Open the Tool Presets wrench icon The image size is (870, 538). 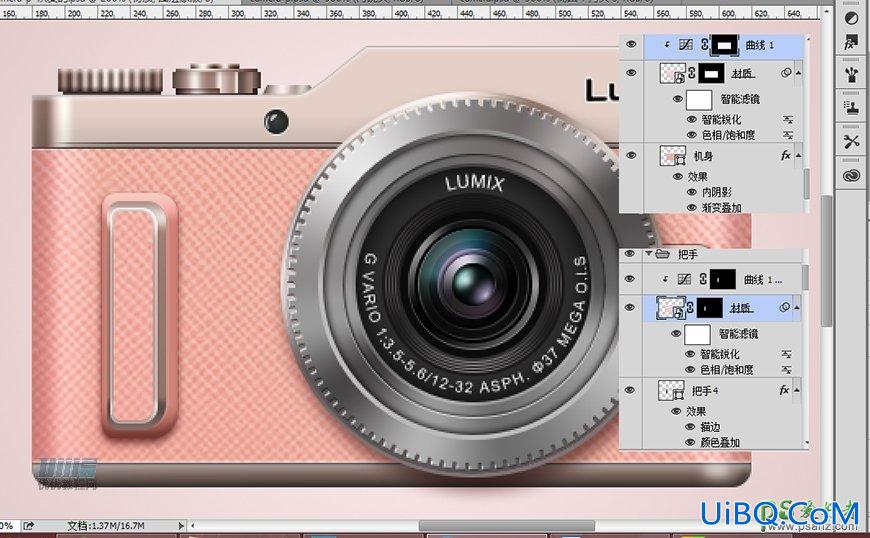(851, 141)
